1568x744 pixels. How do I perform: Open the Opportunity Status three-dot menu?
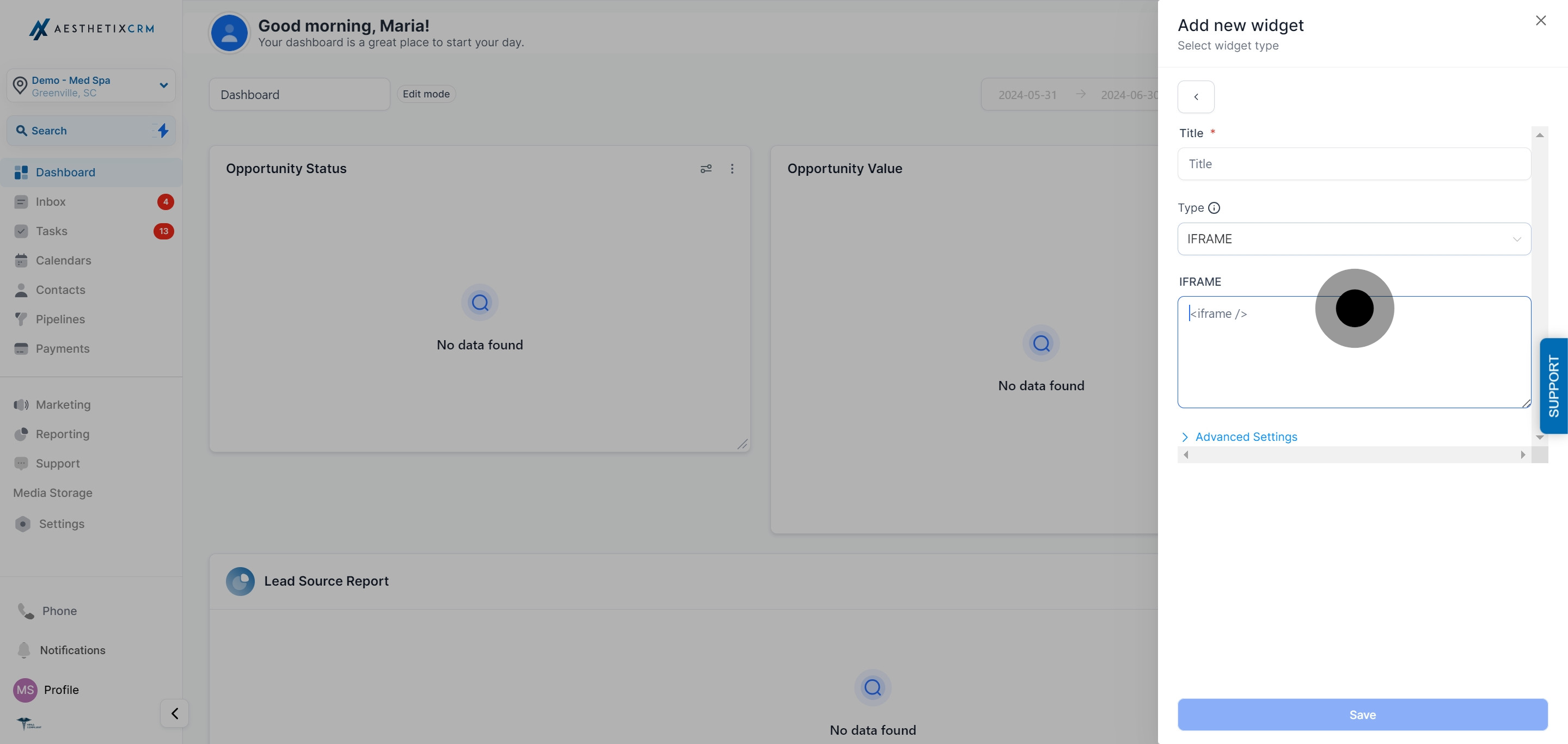tap(732, 169)
